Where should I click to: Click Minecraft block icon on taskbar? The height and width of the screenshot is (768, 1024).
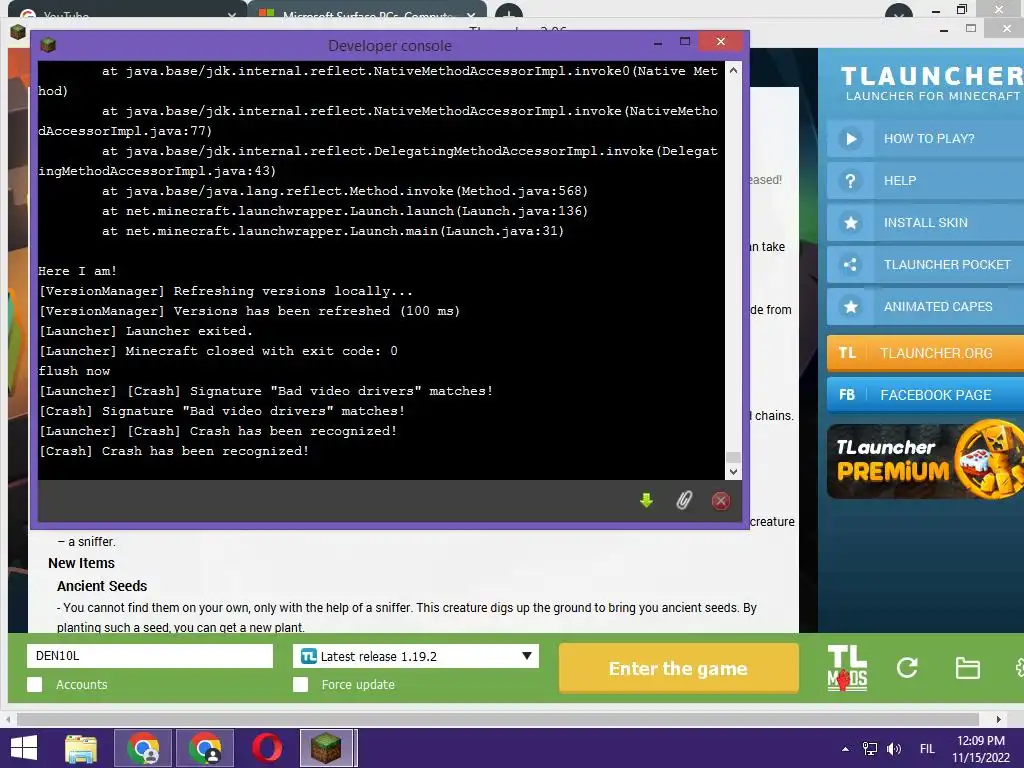pos(325,748)
